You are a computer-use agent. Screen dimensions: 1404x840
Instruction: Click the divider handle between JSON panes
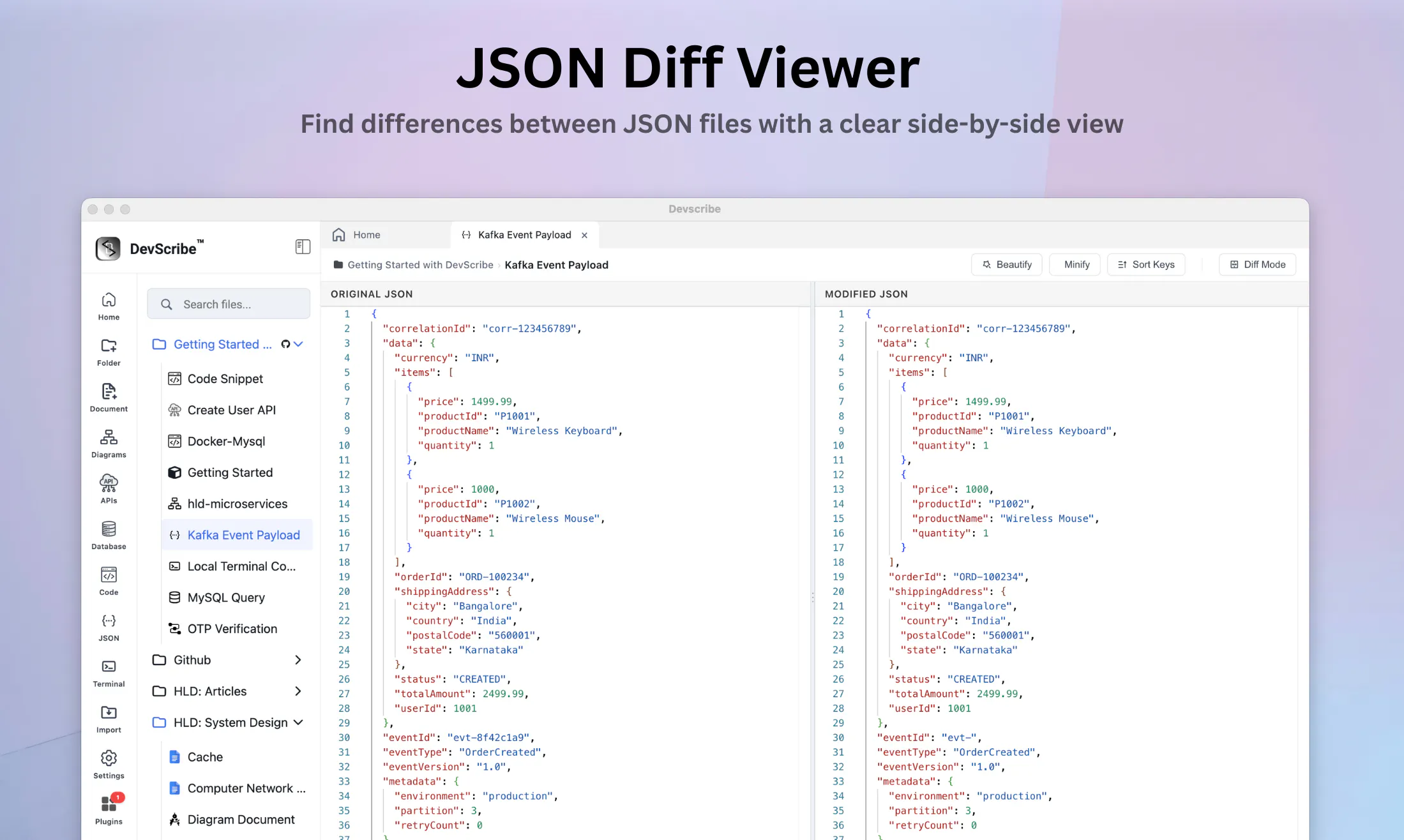813,597
